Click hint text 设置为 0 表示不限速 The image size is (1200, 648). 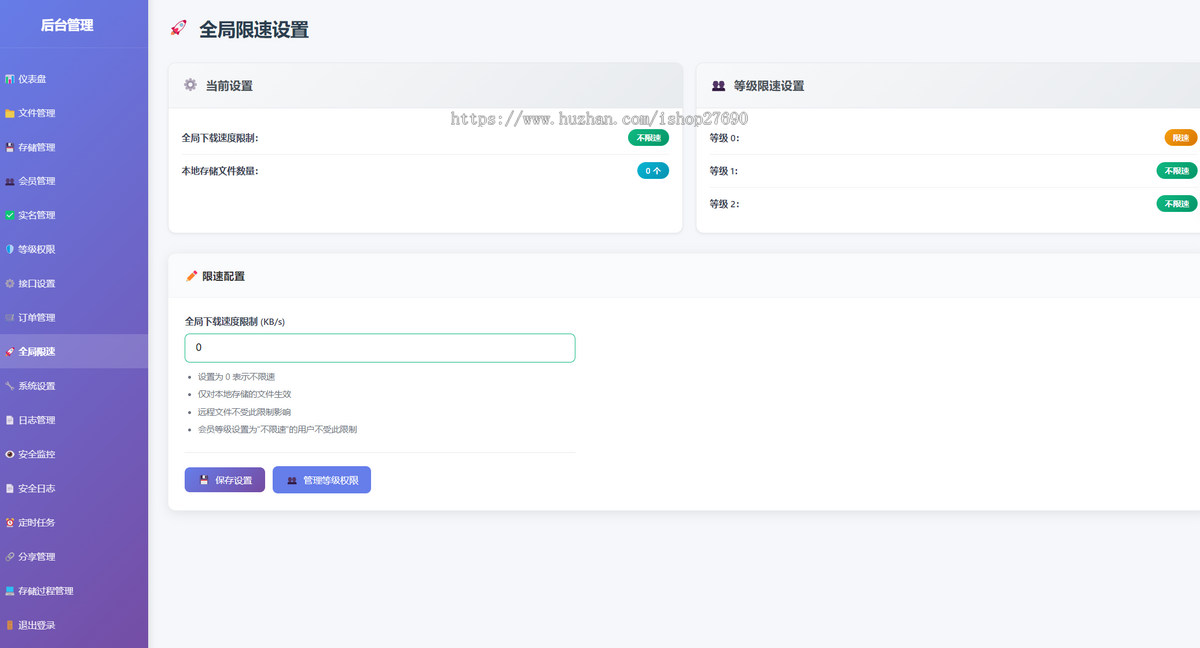[236, 377]
